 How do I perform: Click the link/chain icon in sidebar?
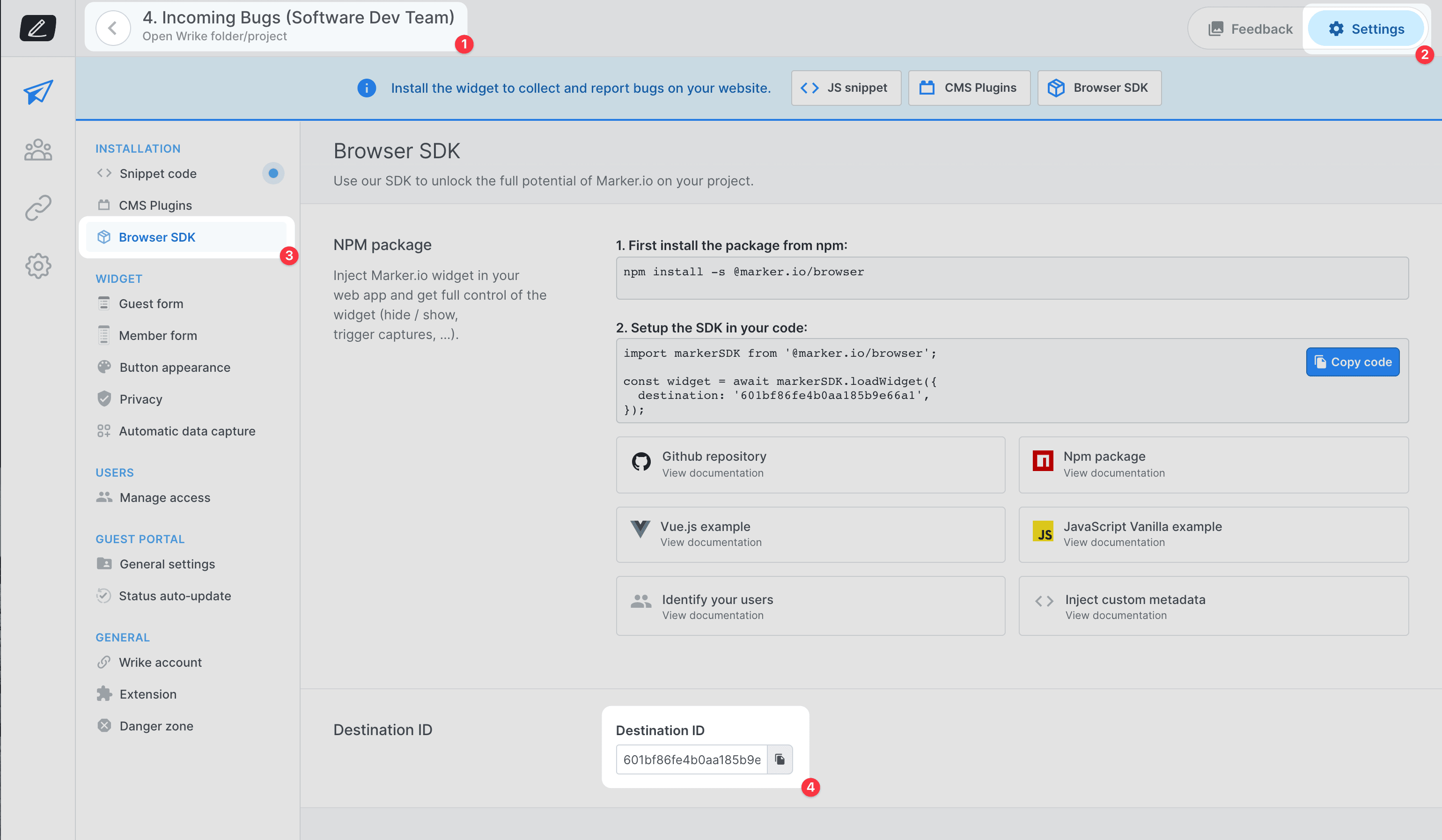point(37,208)
